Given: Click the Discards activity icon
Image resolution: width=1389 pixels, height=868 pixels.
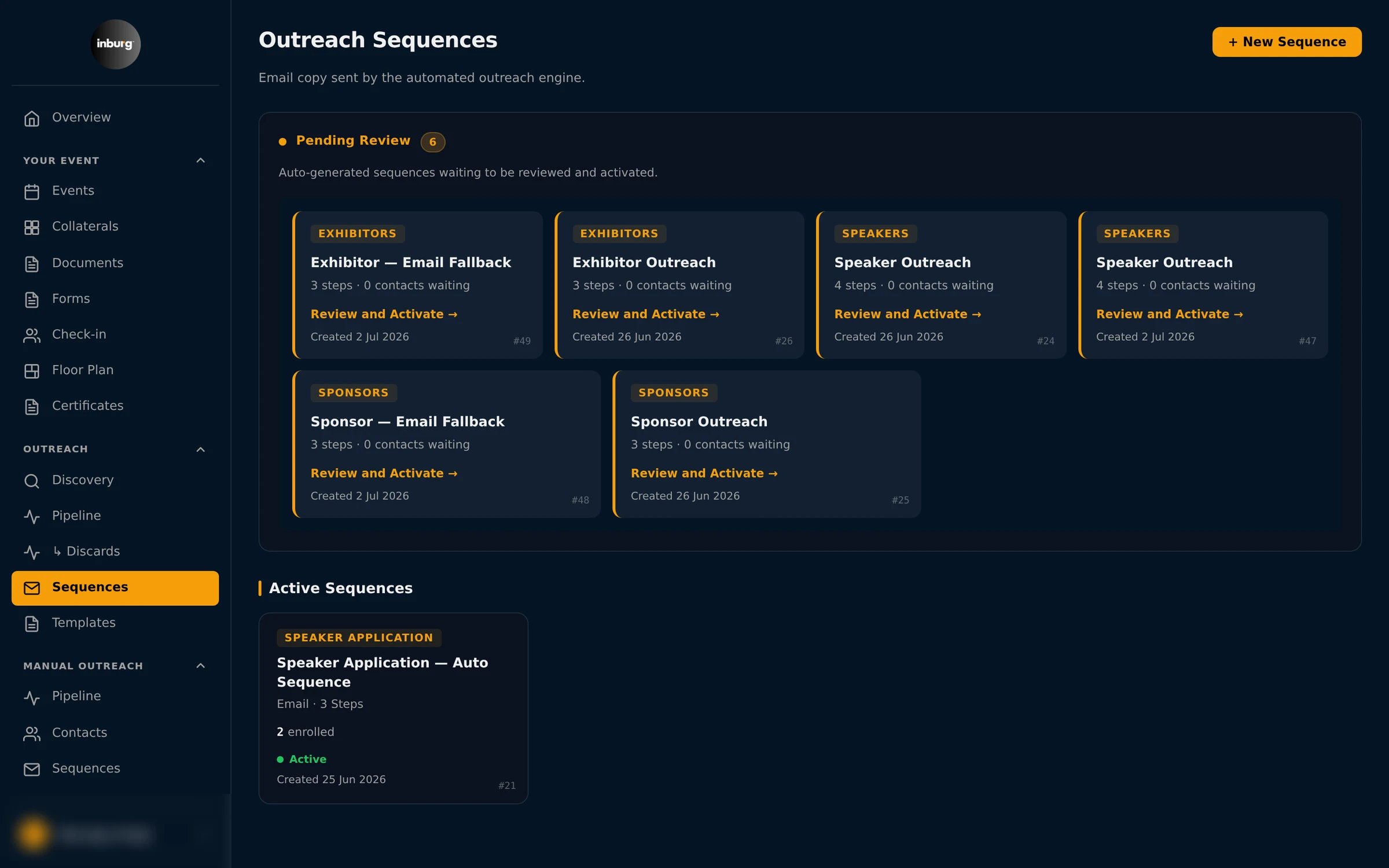Looking at the screenshot, I should point(32,552).
